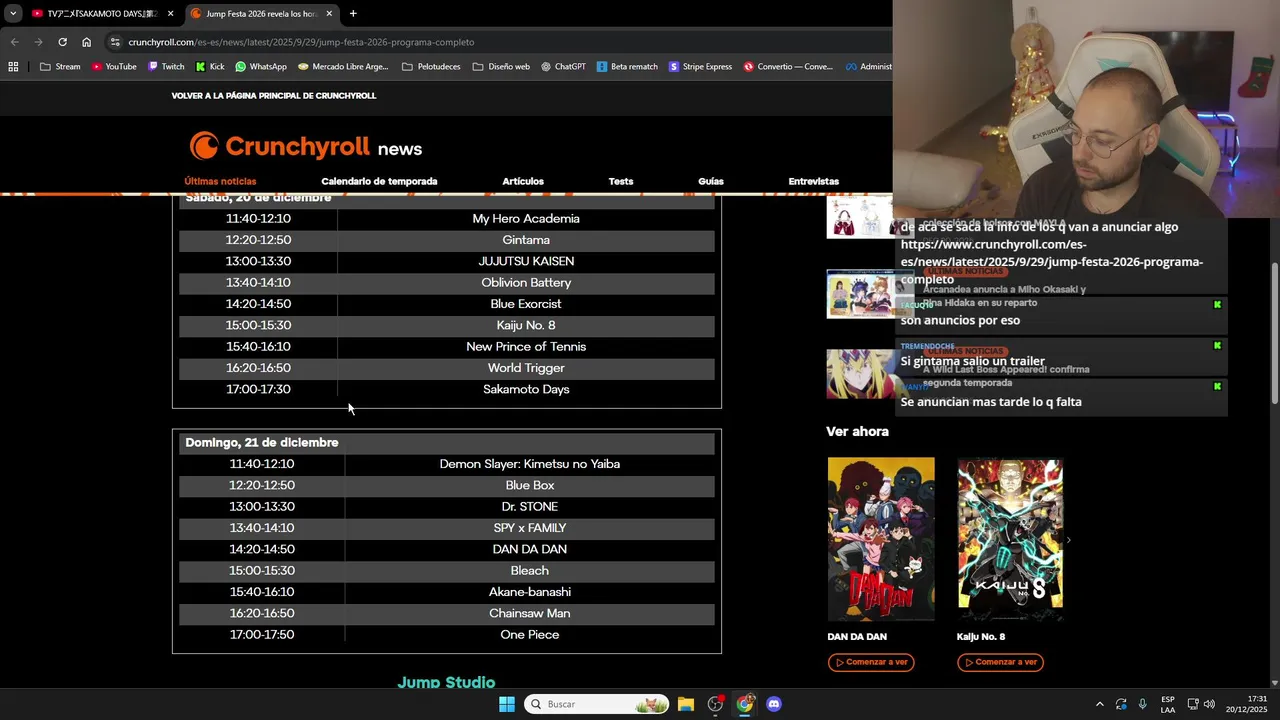Open the Tests menu item

pyautogui.click(x=621, y=181)
